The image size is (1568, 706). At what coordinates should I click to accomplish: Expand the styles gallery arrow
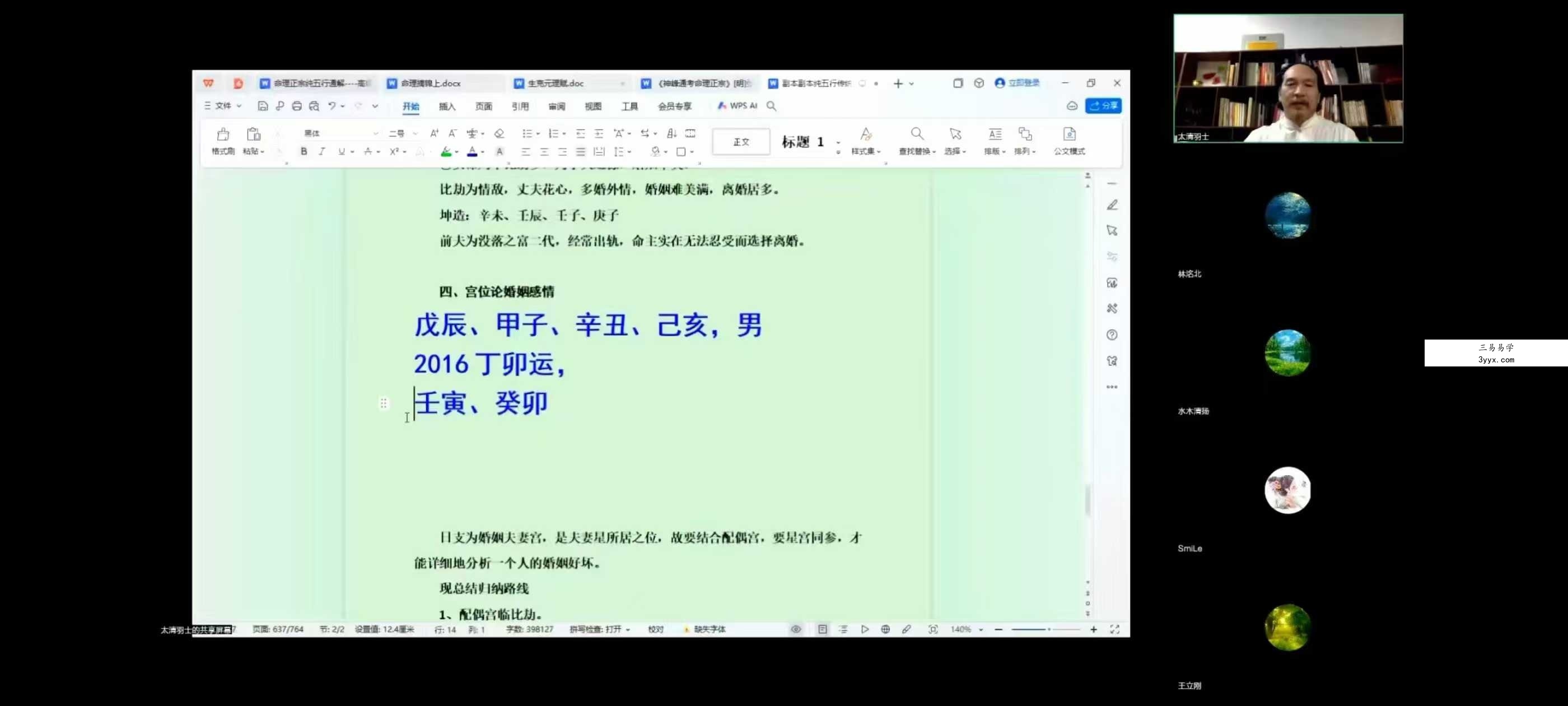pos(838,152)
